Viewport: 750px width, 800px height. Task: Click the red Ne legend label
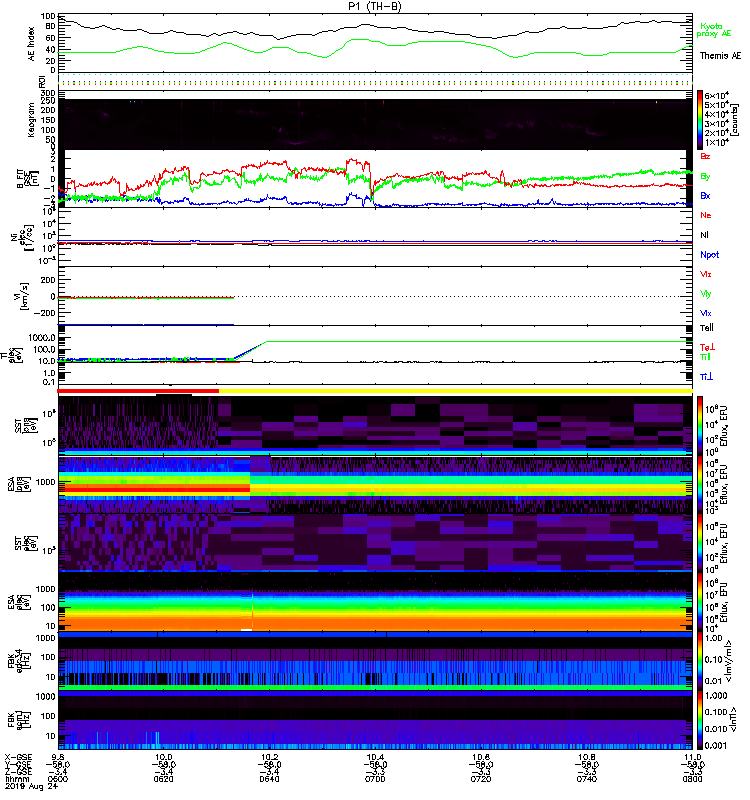(706, 215)
